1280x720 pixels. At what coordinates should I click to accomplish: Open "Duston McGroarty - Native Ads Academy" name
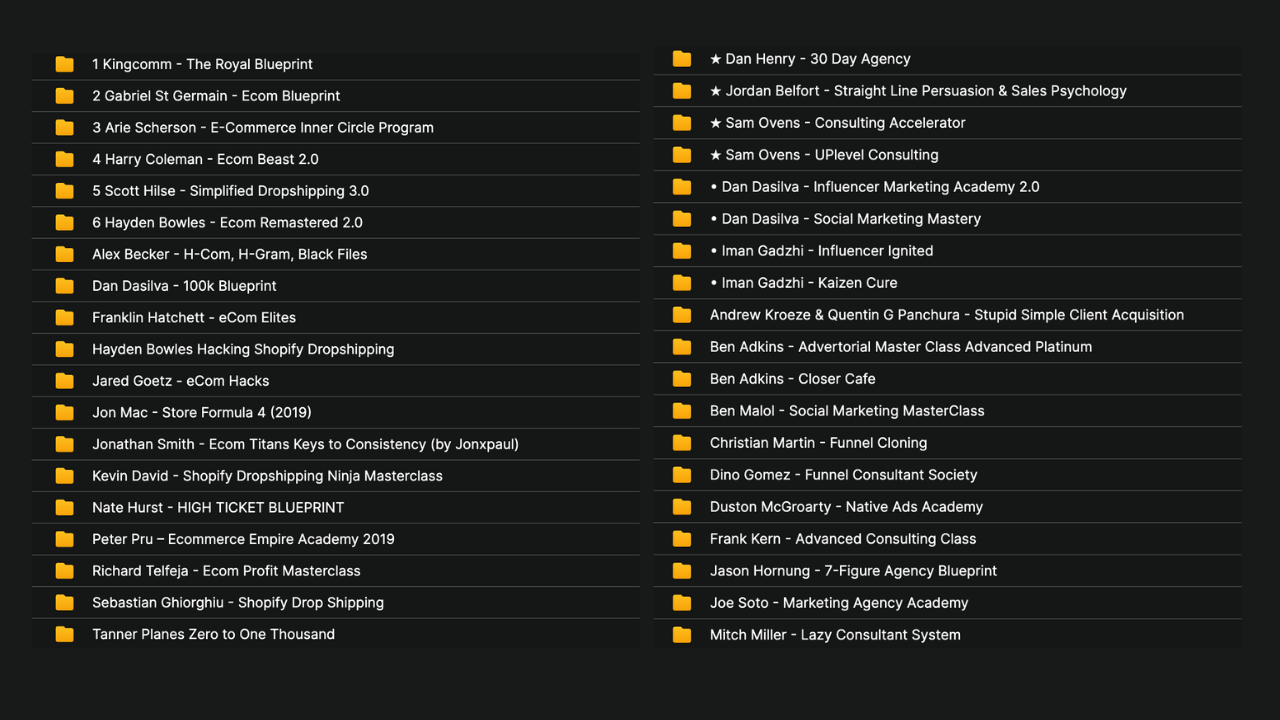click(846, 507)
